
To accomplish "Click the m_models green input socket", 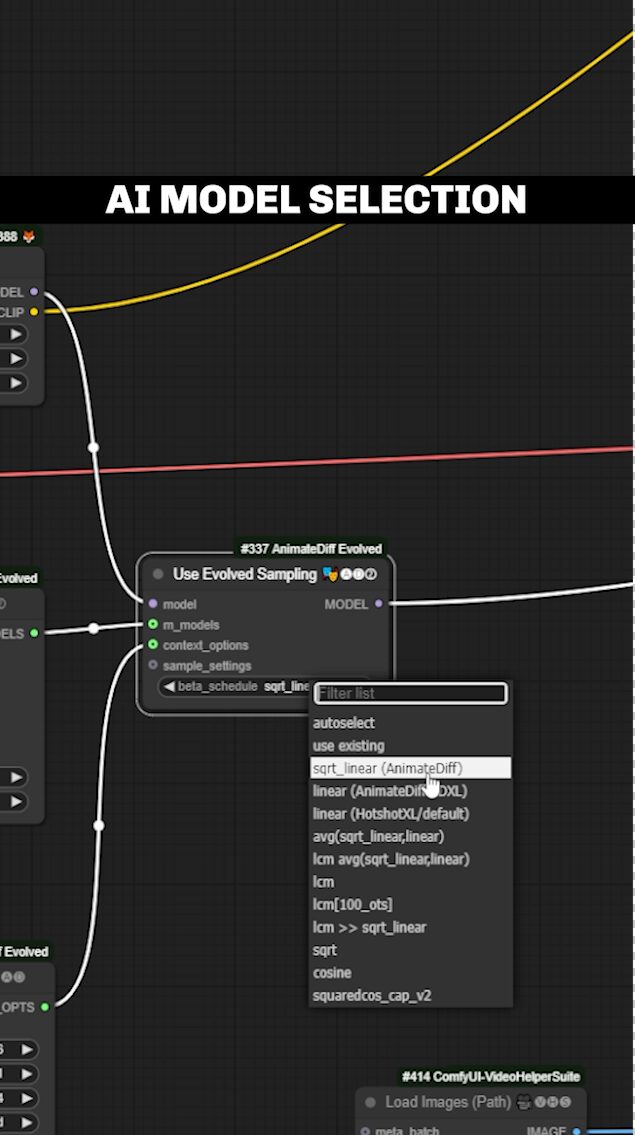I will click(x=153, y=625).
